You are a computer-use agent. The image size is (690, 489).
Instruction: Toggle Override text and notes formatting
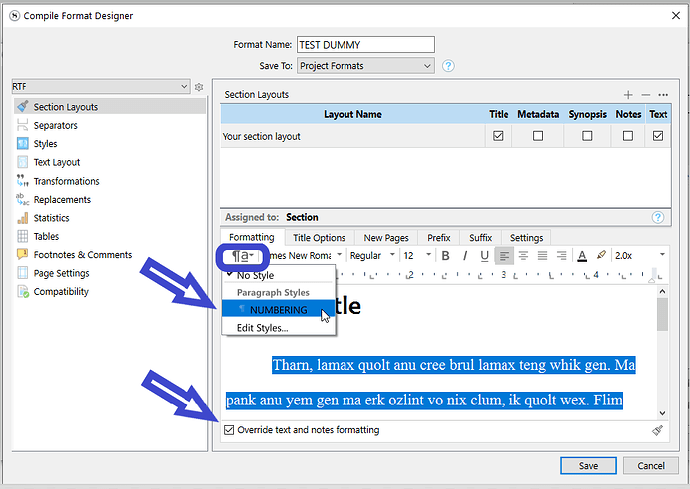tap(229, 430)
